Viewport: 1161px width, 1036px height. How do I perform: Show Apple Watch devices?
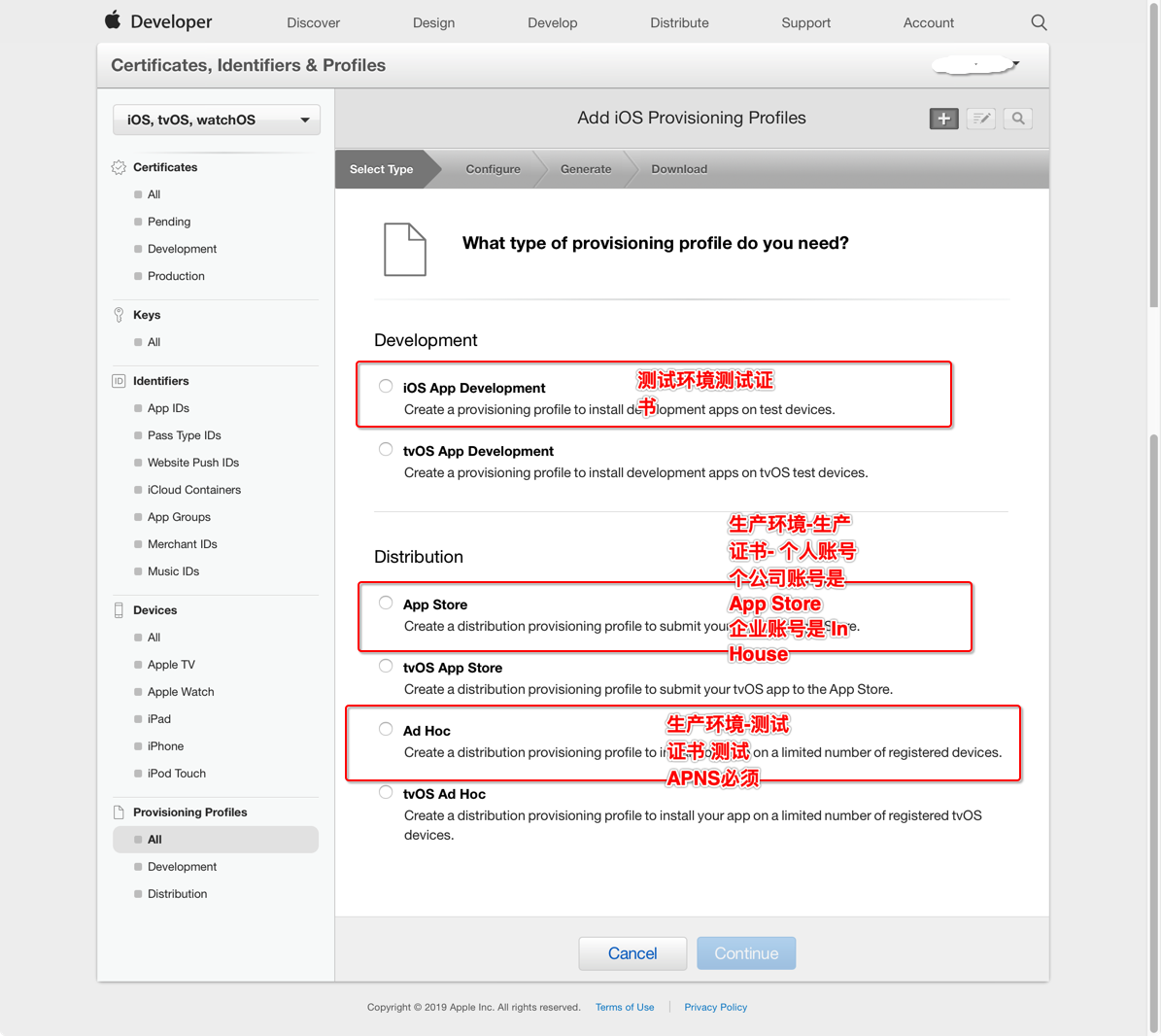[x=181, y=692]
